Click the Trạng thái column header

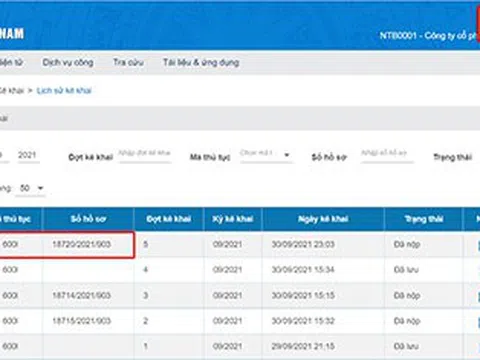(x=423, y=219)
